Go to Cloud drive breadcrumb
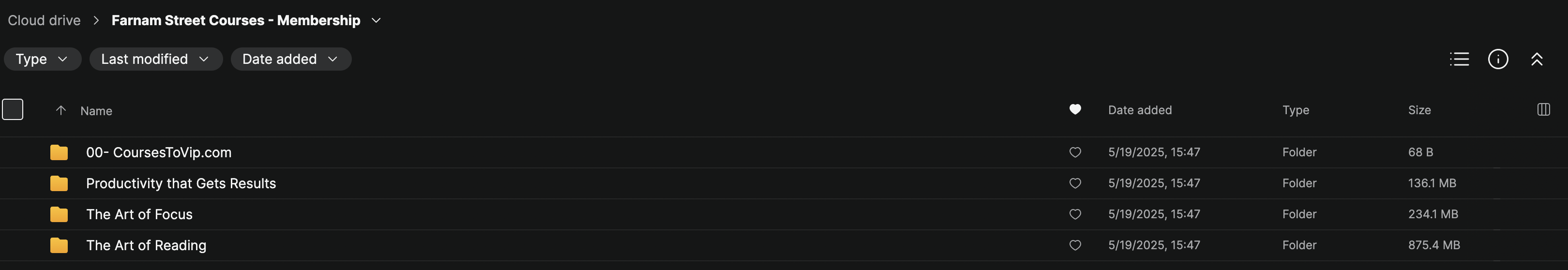 pos(44,21)
